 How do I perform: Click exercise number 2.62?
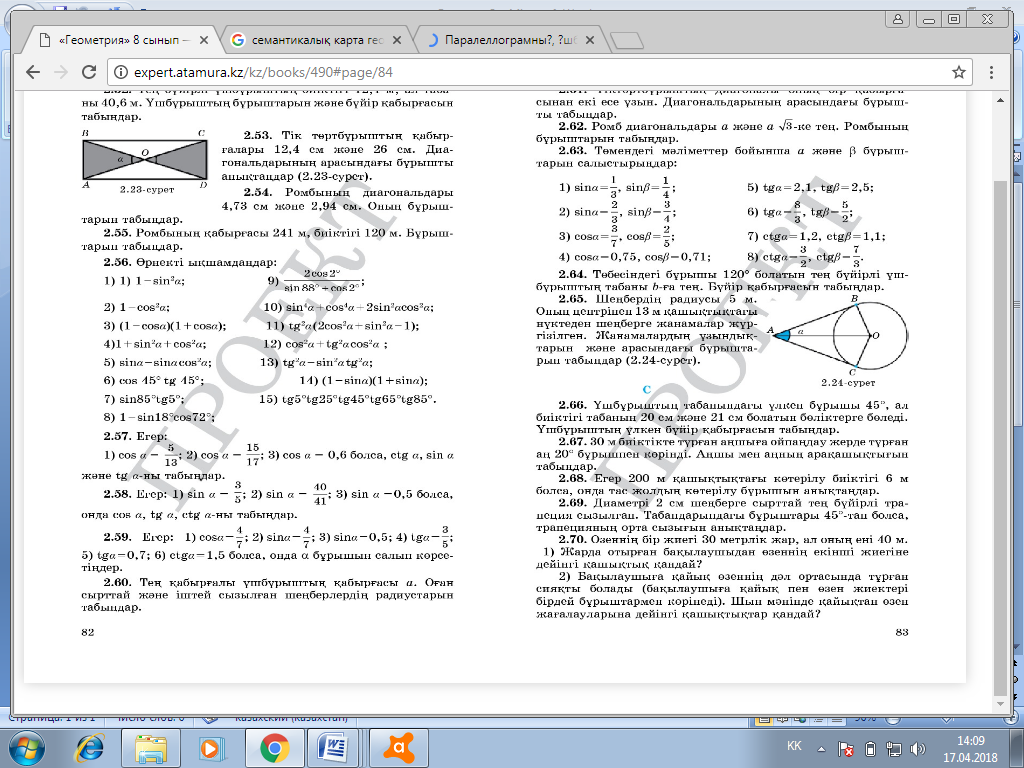[573, 126]
